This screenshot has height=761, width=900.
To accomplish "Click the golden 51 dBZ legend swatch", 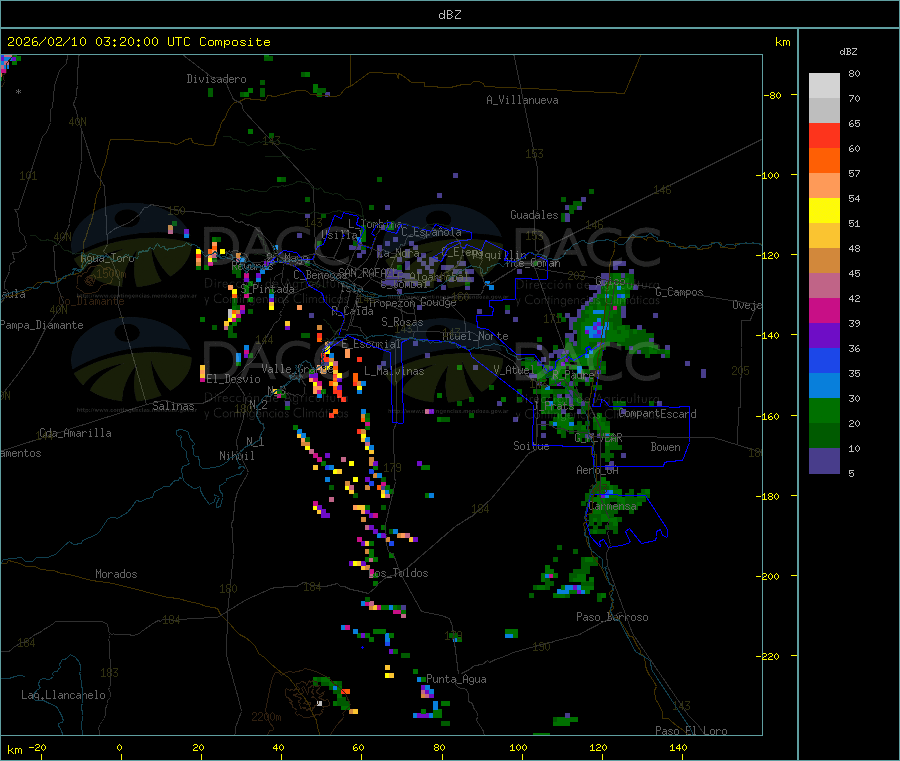I will tap(824, 236).
